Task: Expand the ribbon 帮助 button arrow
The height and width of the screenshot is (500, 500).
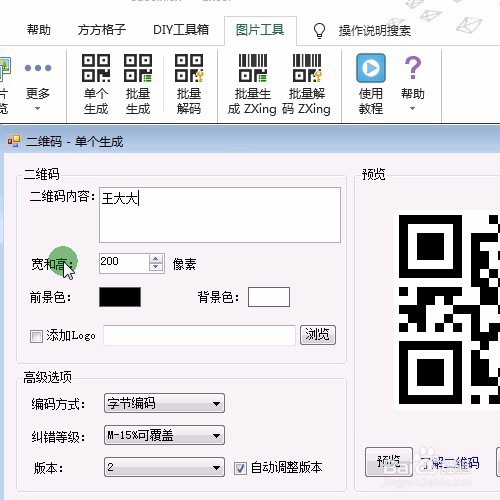Action: point(412,109)
